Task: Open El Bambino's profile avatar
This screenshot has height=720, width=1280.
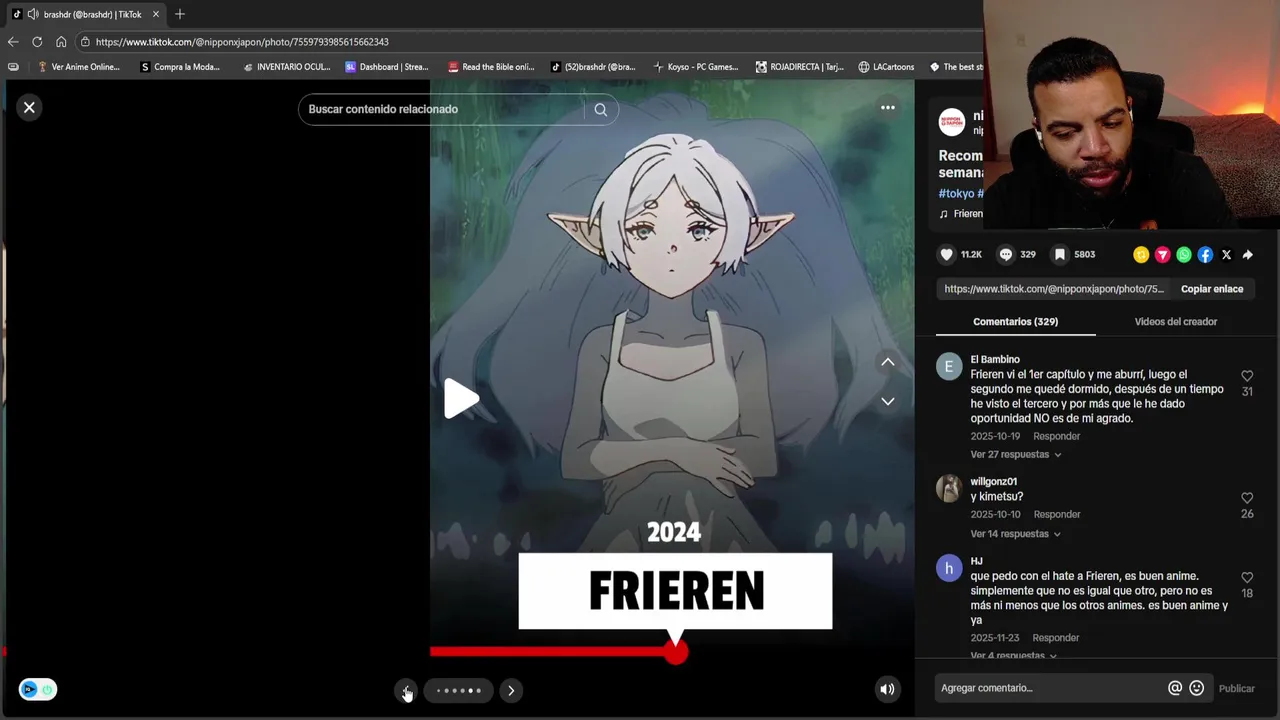Action: (x=948, y=367)
